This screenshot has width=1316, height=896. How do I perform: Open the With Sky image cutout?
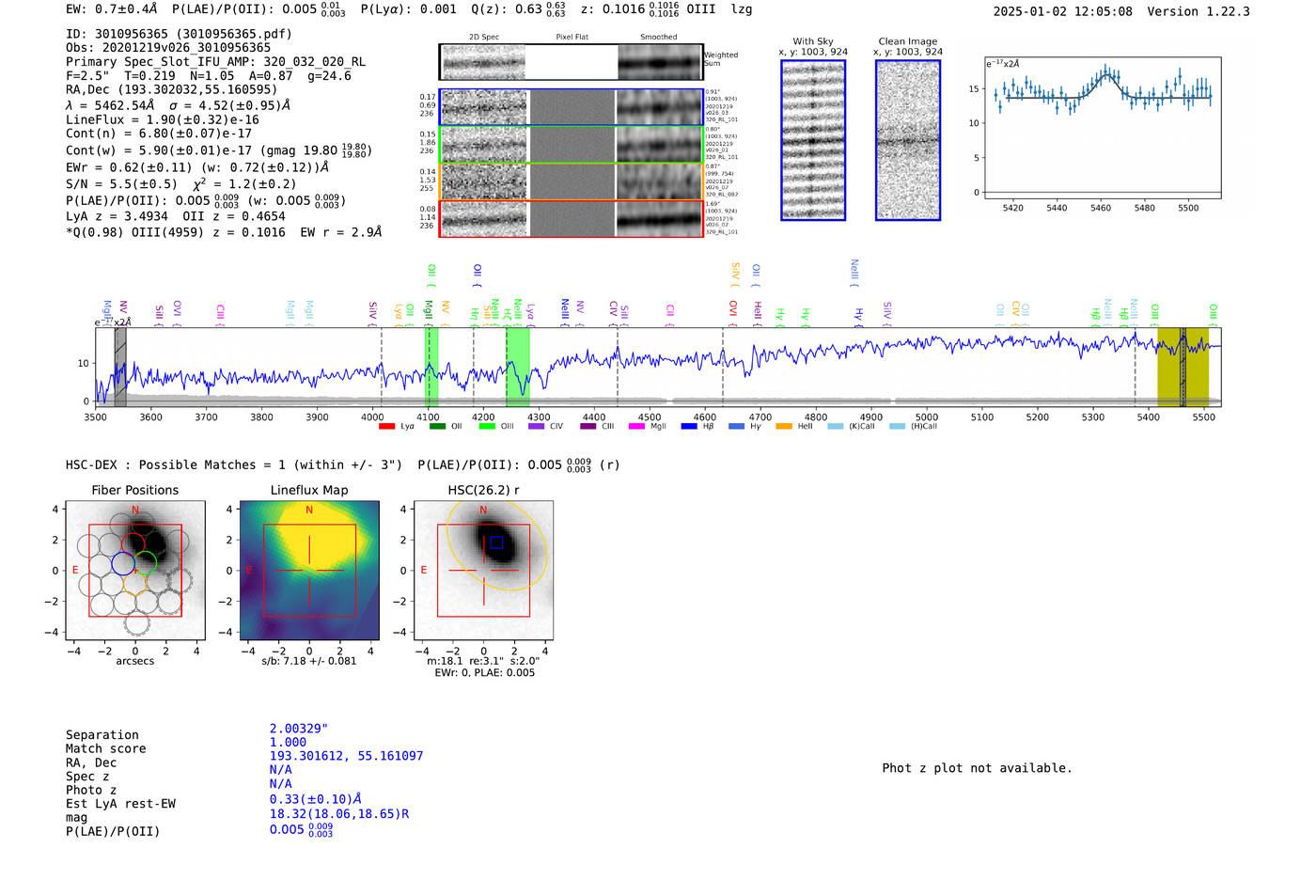813,140
